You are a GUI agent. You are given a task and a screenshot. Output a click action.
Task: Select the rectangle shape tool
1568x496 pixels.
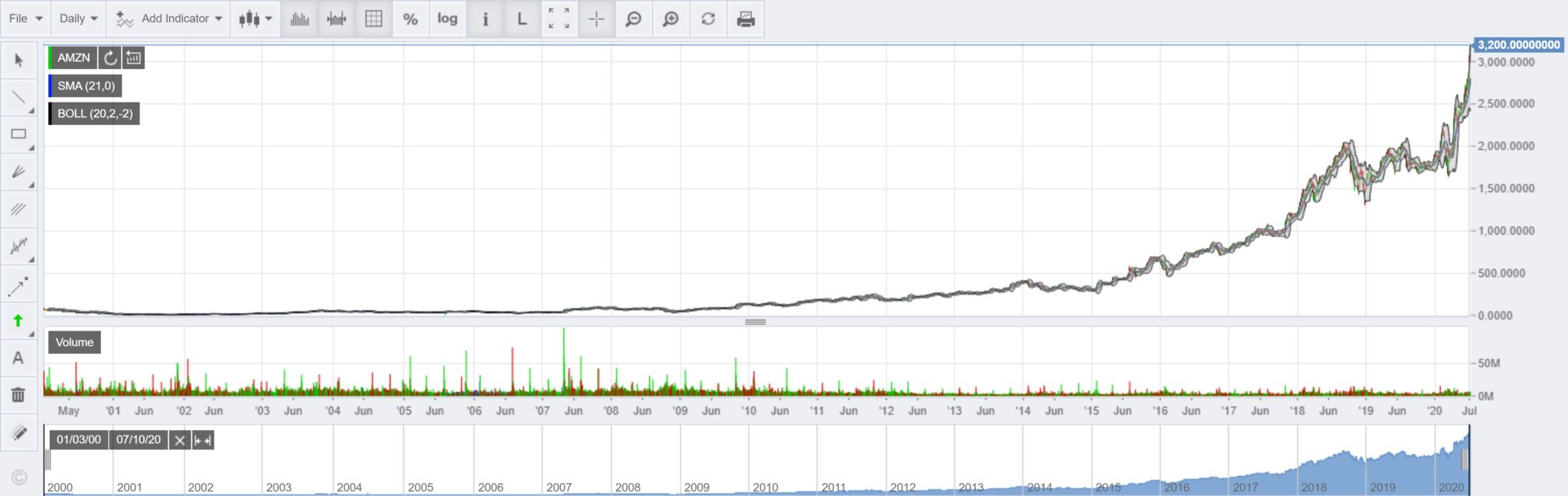click(x=18, y=134)
